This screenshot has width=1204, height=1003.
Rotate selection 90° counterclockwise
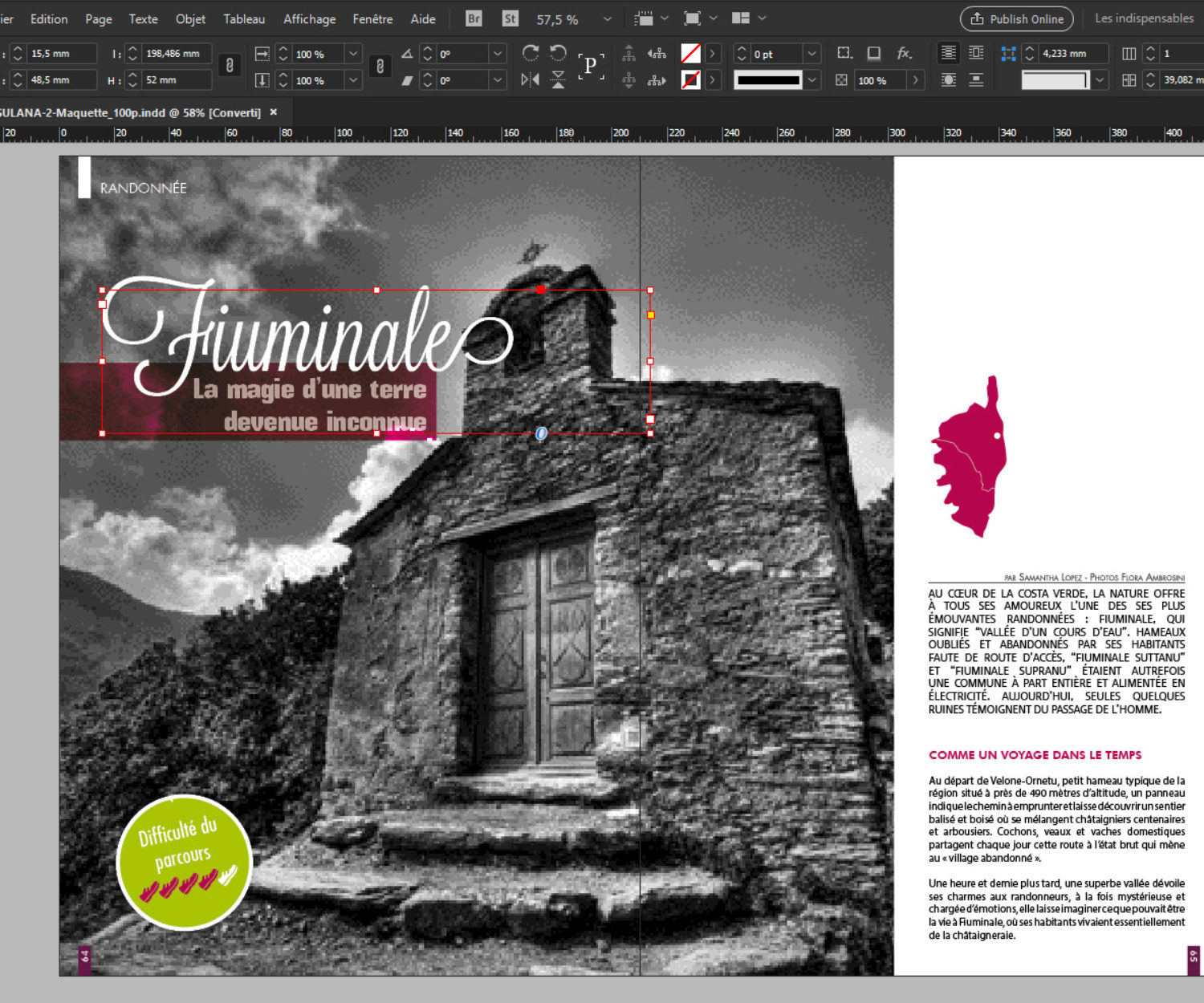point(558,53)
